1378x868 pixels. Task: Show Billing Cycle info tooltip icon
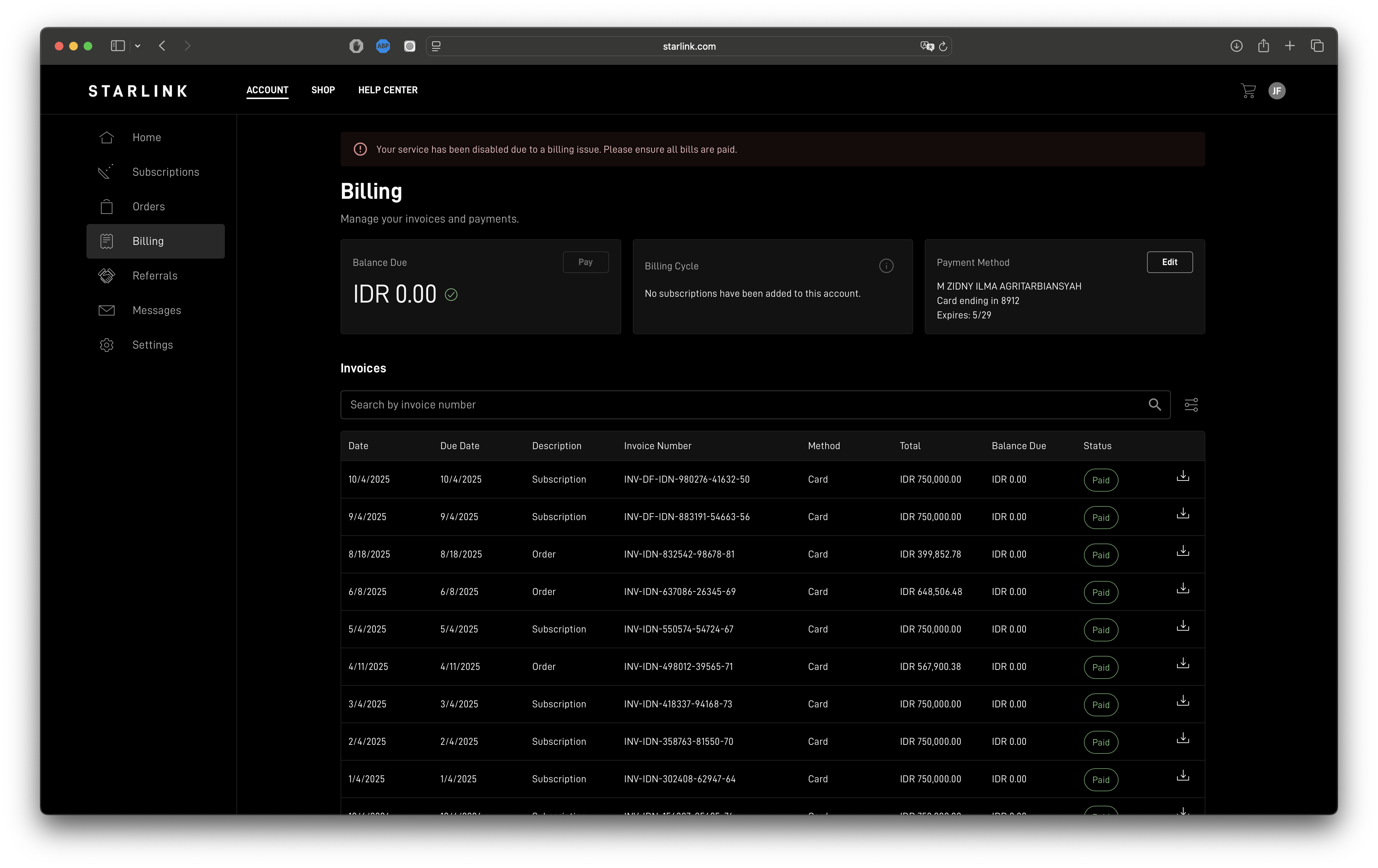(886, 266)
